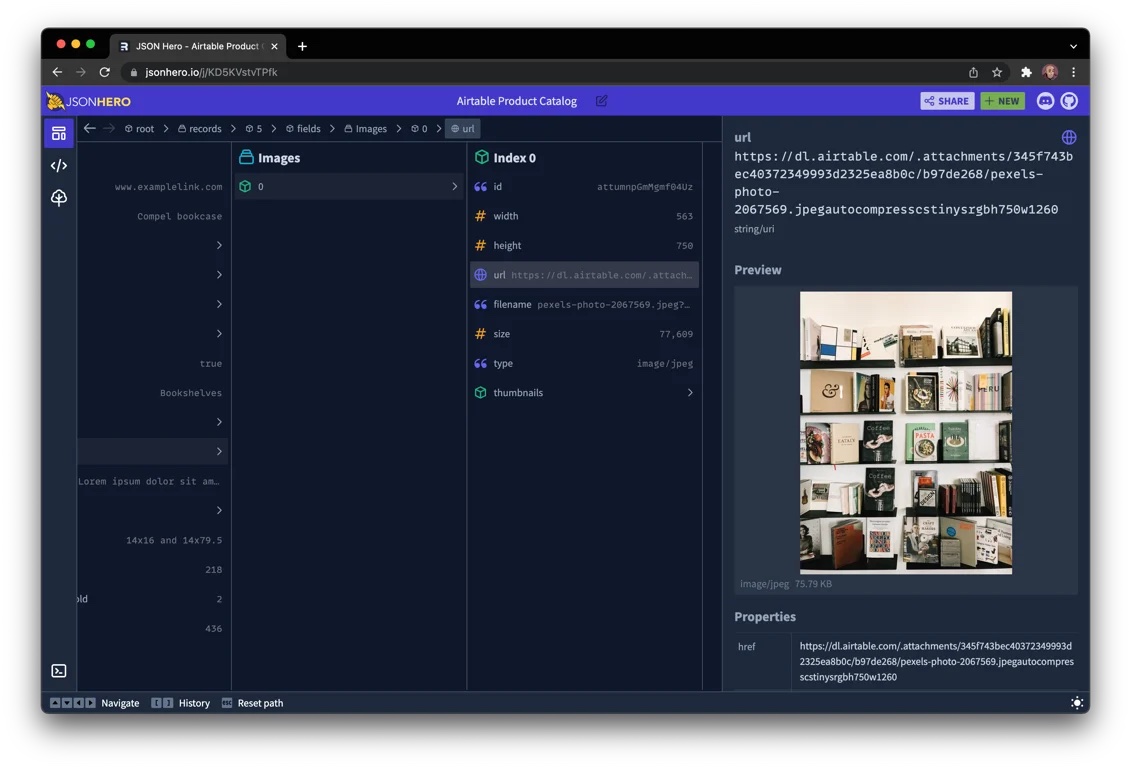Image resolution: width=1131 pixels, height=768 pixels.
Task: Open the GitHub icon in the header
Action: [x=1069, y=101]
